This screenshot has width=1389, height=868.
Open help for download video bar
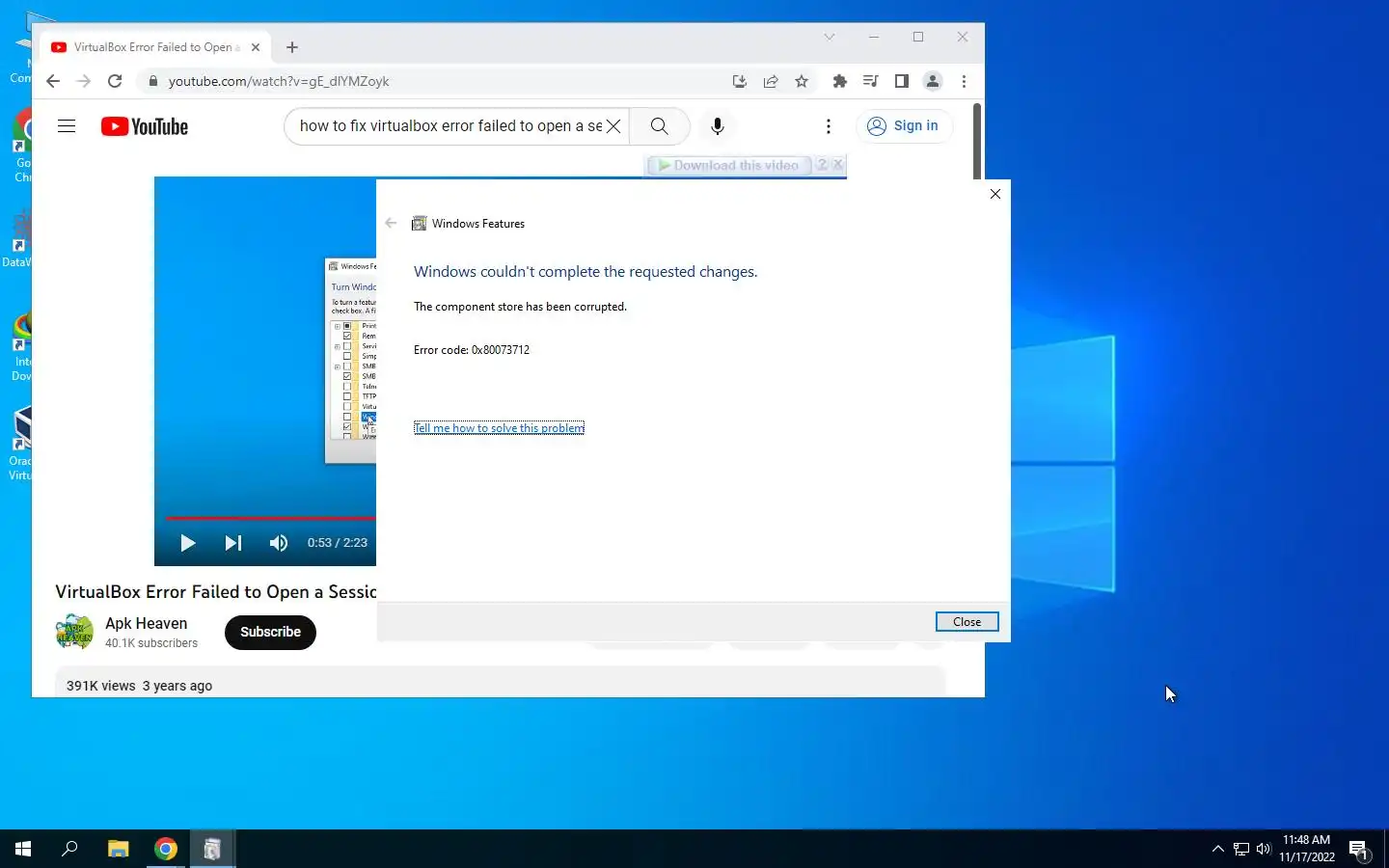[x=821, y=166]
